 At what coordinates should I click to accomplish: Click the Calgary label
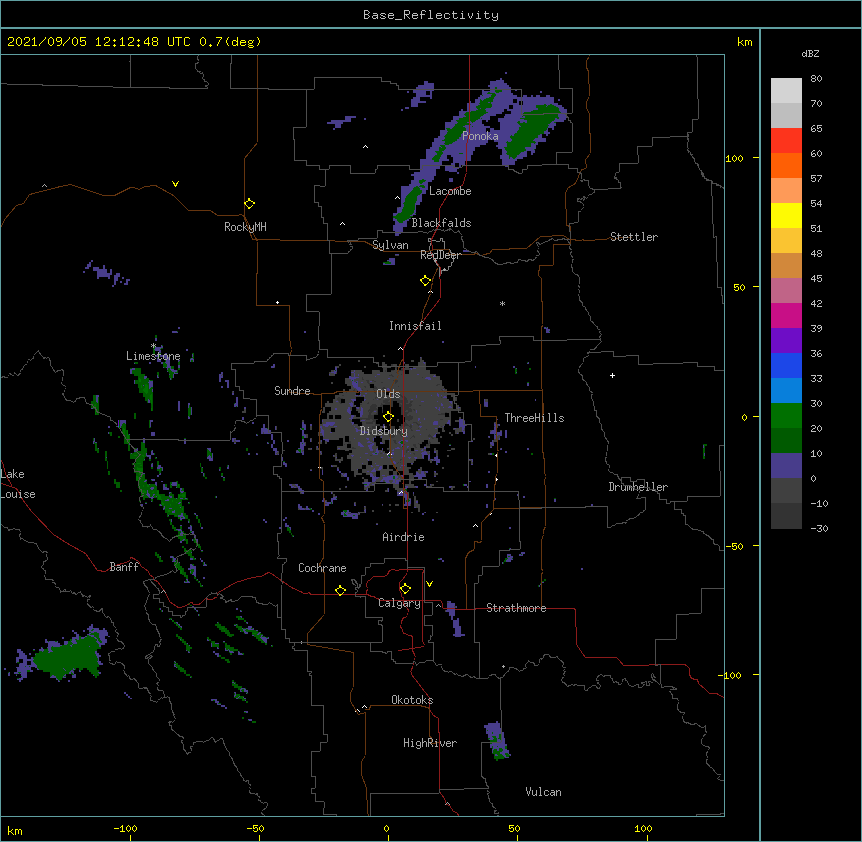point(400,603)
